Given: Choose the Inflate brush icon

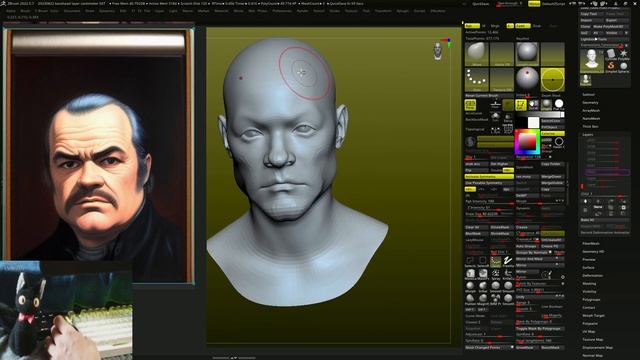Looking at the screenshot, I should [x=483, y=287].
